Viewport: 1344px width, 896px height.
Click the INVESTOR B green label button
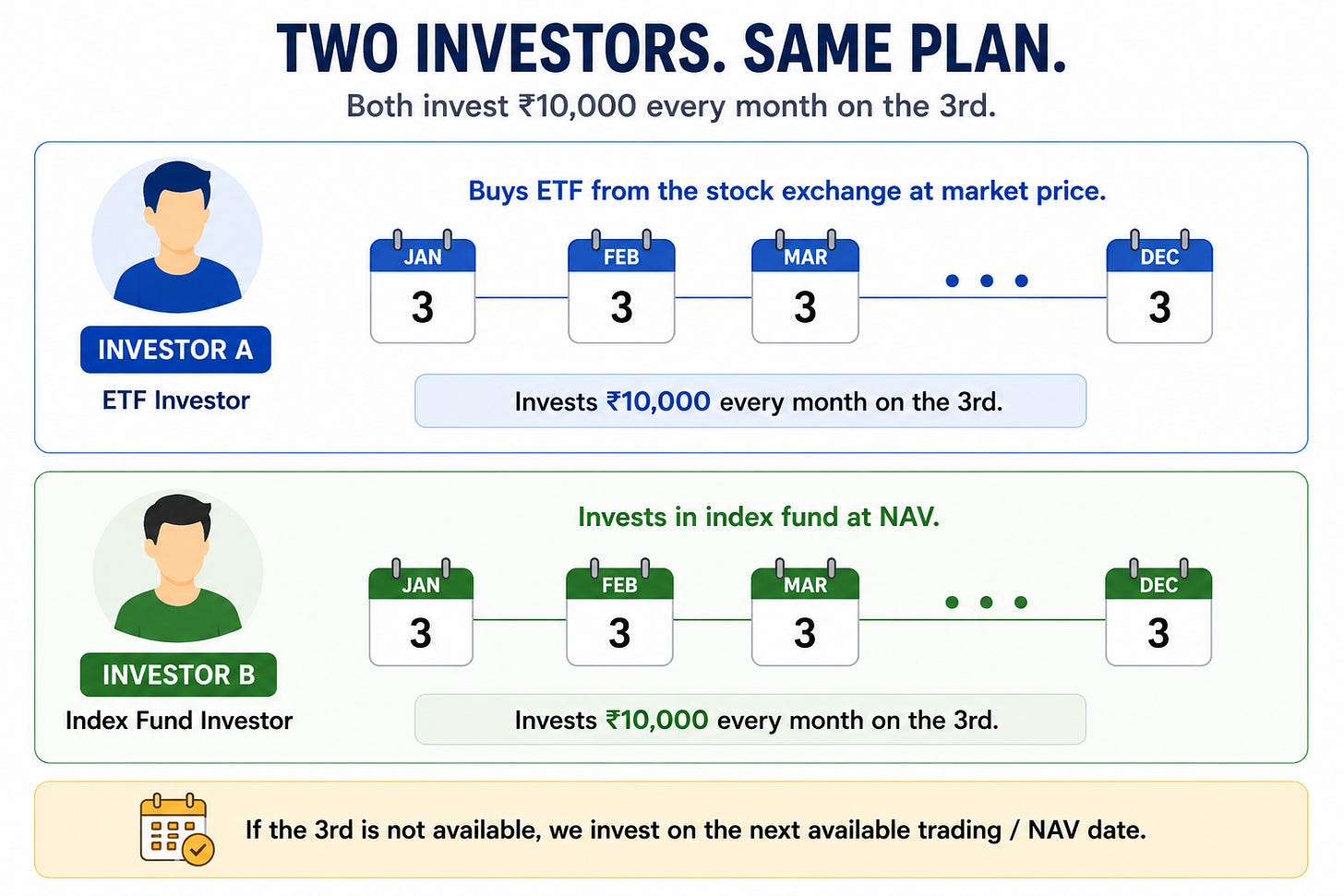(x=178, y=675)
